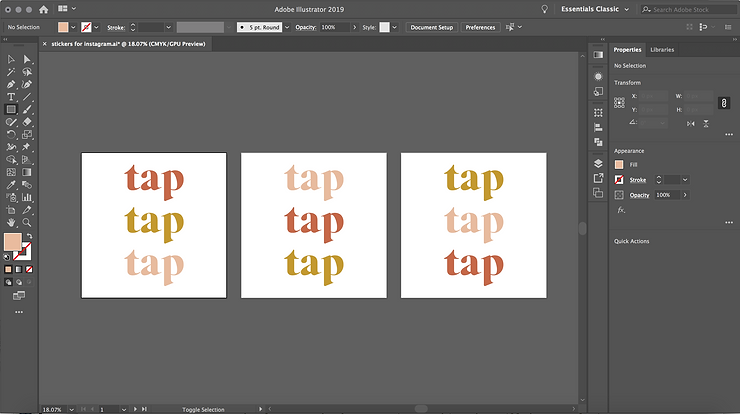Open the Artboards panel icon
740x414 pixels.
coord(598,193)
